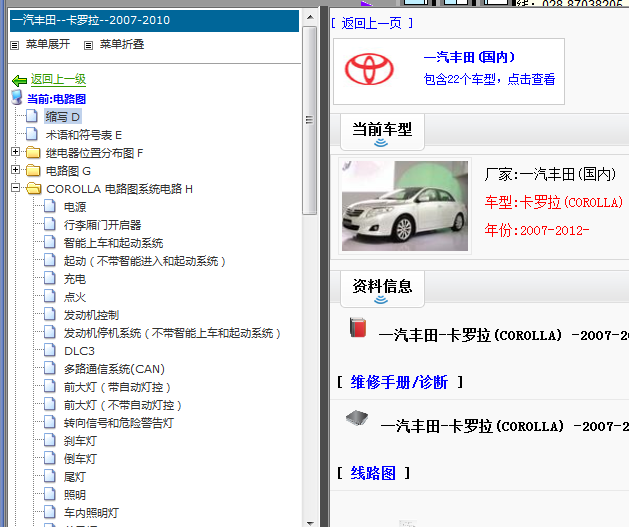The width and height of the screenshot is (629, 527).
Task: Click the page icon beside 电源
Action: (x=50, y=206)
